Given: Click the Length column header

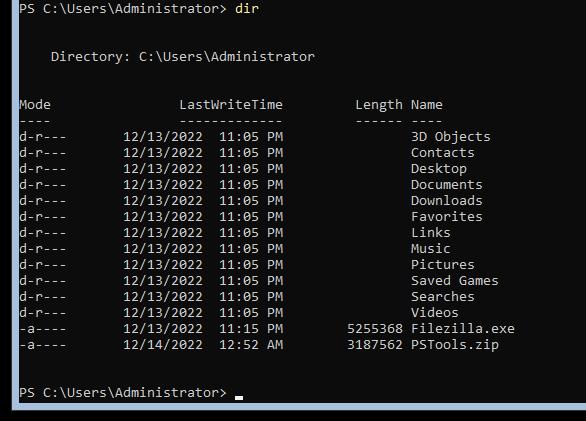Looking at the screenshot, I should (x=379, y=105).
